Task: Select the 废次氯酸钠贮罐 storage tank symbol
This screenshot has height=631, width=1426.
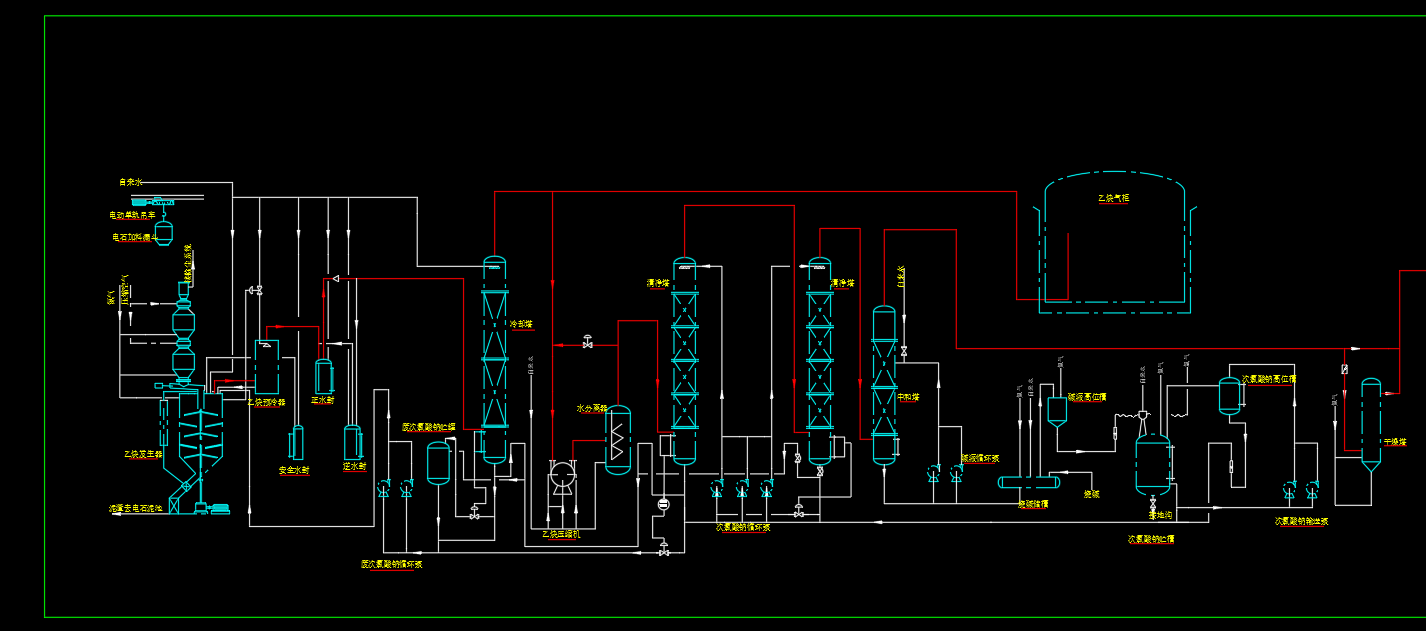Action: pos(438,463)
